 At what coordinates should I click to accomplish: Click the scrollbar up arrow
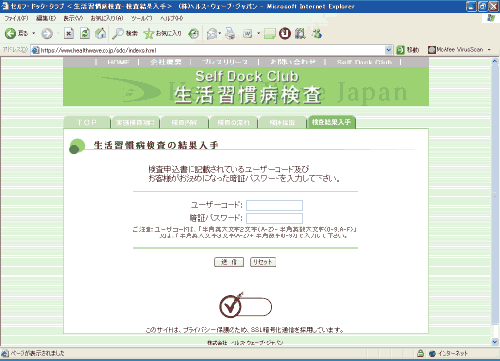tap(495, 61)
